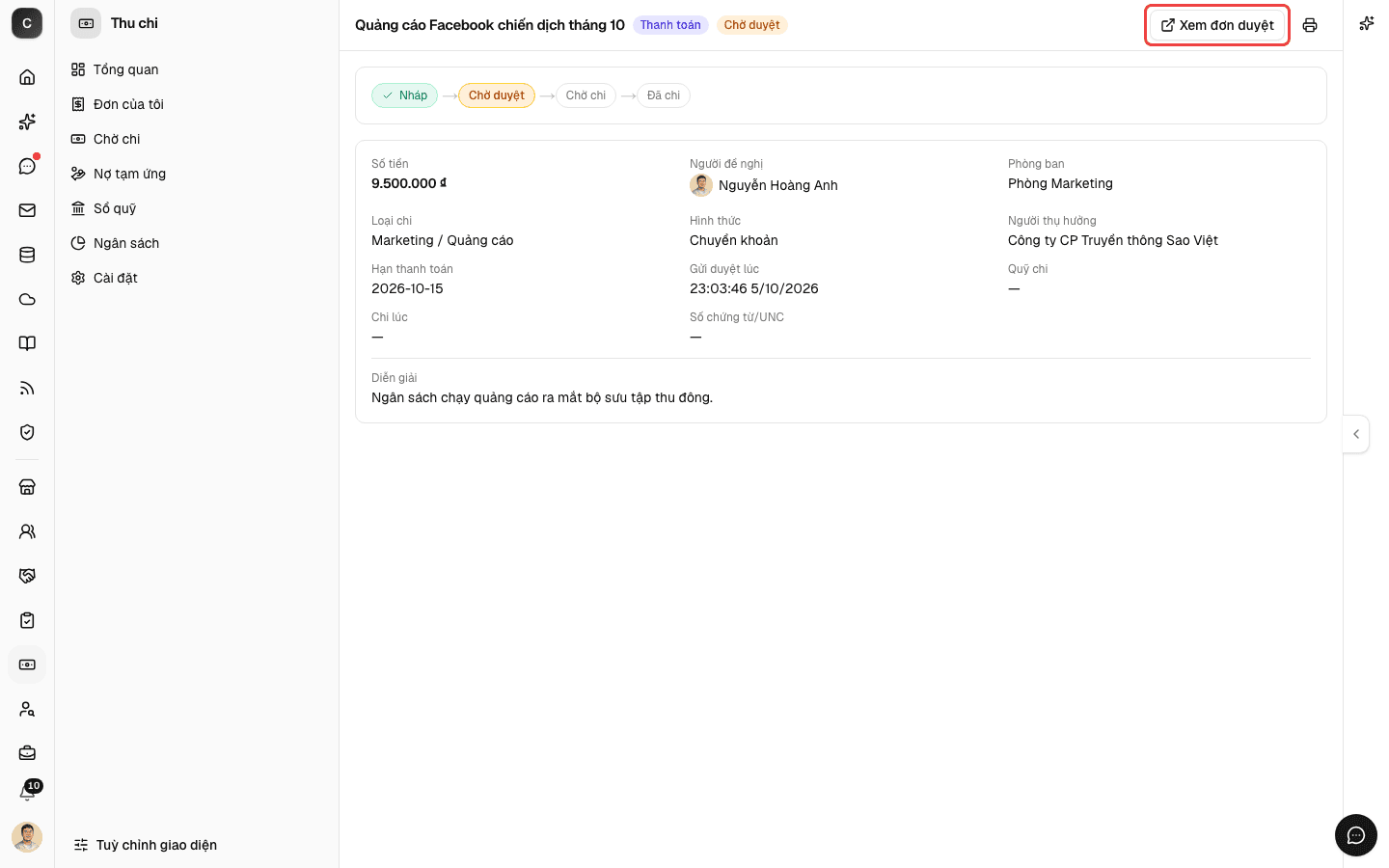Open the briefcase icon in the left rail
The width and height of the screenshot is (1389, 868).
[x=27, y=753]
